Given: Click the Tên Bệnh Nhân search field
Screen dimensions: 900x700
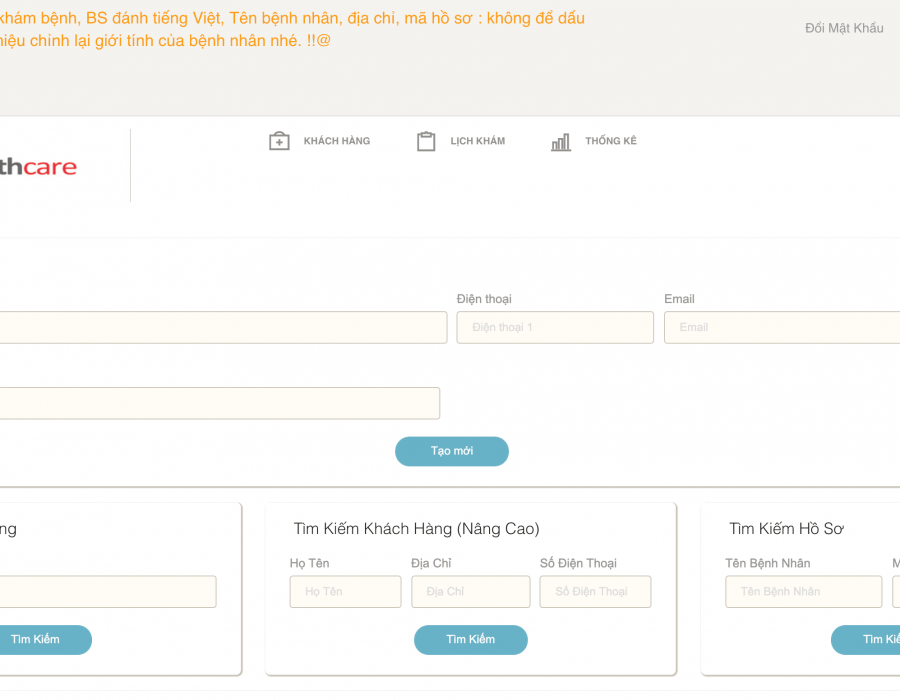Looking at the screenshot, I should (804, 592).
